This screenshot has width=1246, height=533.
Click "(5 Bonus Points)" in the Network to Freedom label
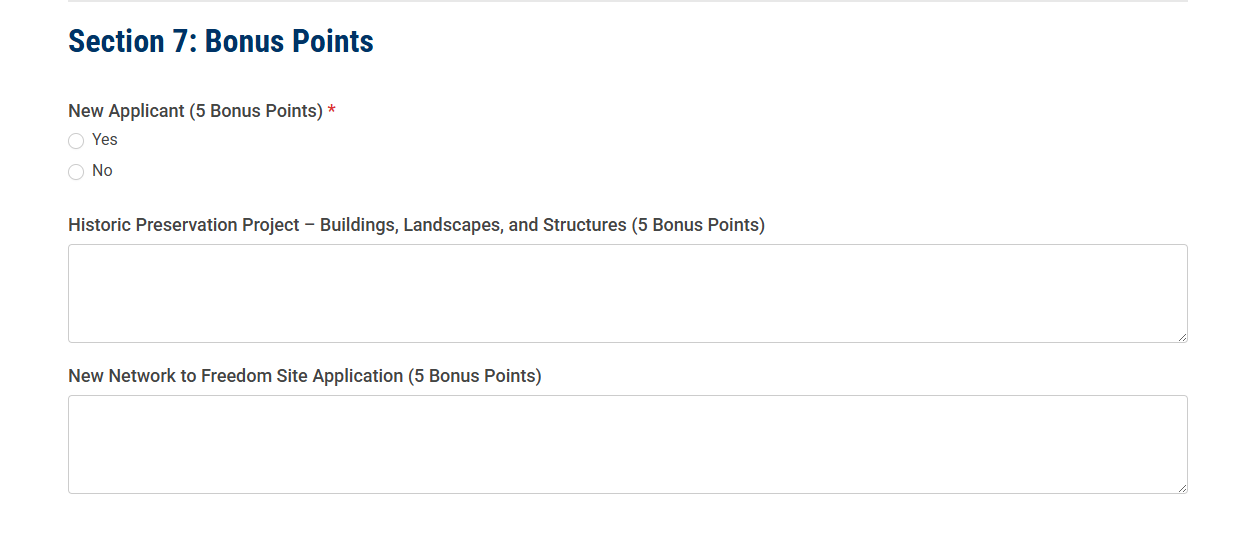point(475,376)
